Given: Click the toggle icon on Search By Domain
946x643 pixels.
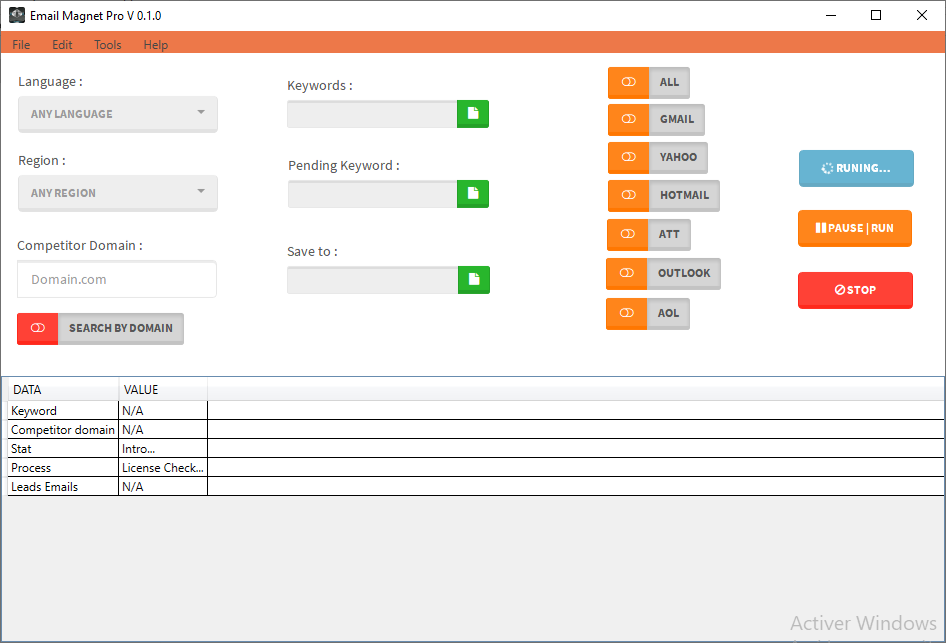Looking at the screenshot, I should [37, 328].
